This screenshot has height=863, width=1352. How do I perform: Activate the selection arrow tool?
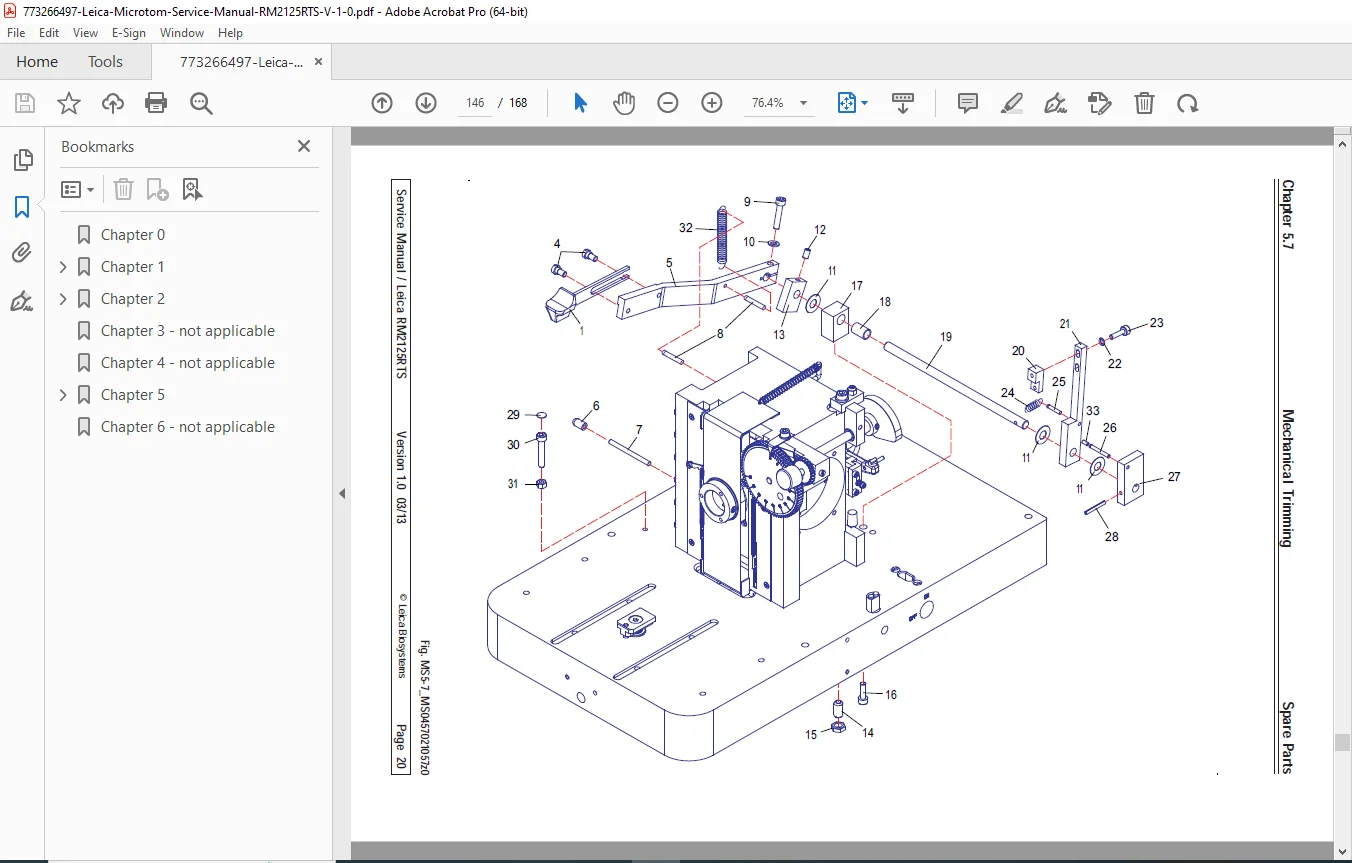click(x=580, y=103)
